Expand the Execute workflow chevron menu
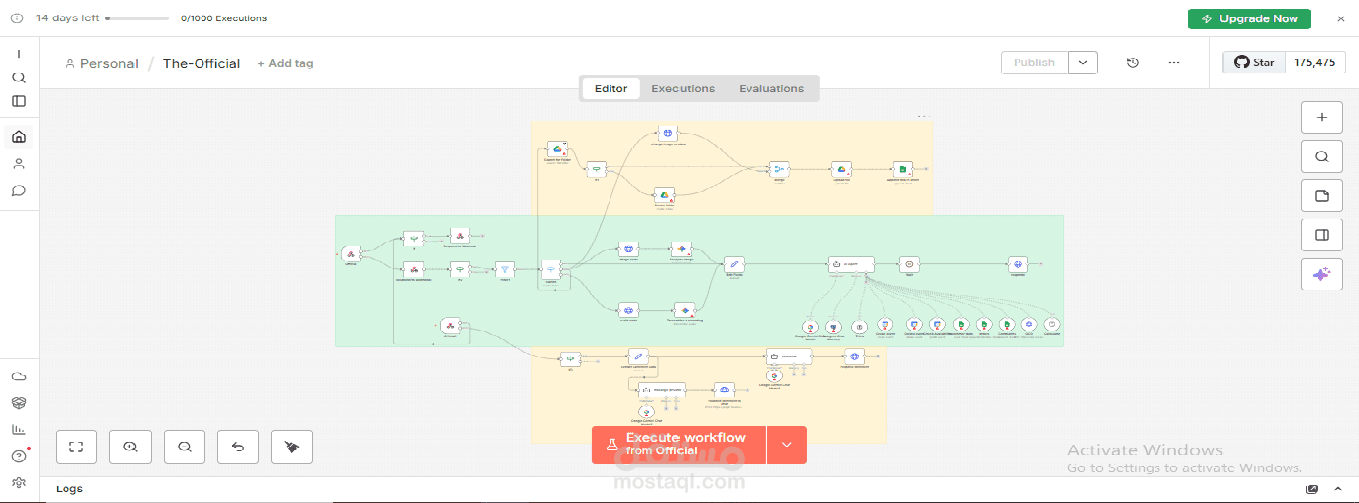The width and height of the screenshot is (1359, 503). (x=787, y=445)
